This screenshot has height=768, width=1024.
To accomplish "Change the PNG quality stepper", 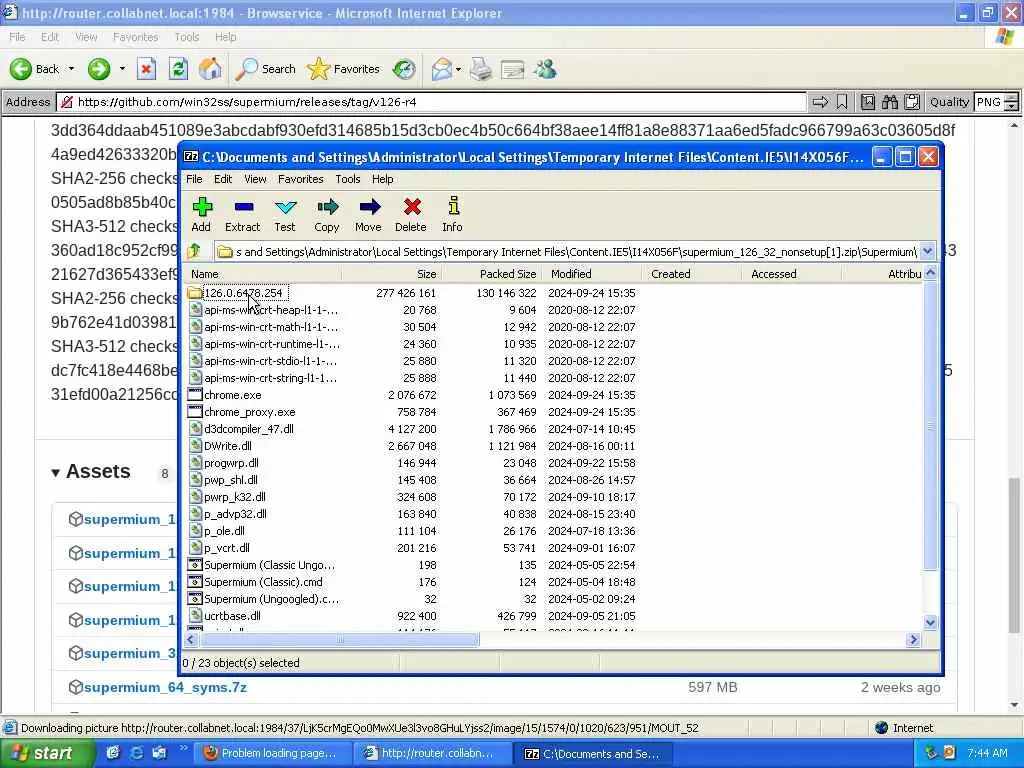I will point(1011,102).
